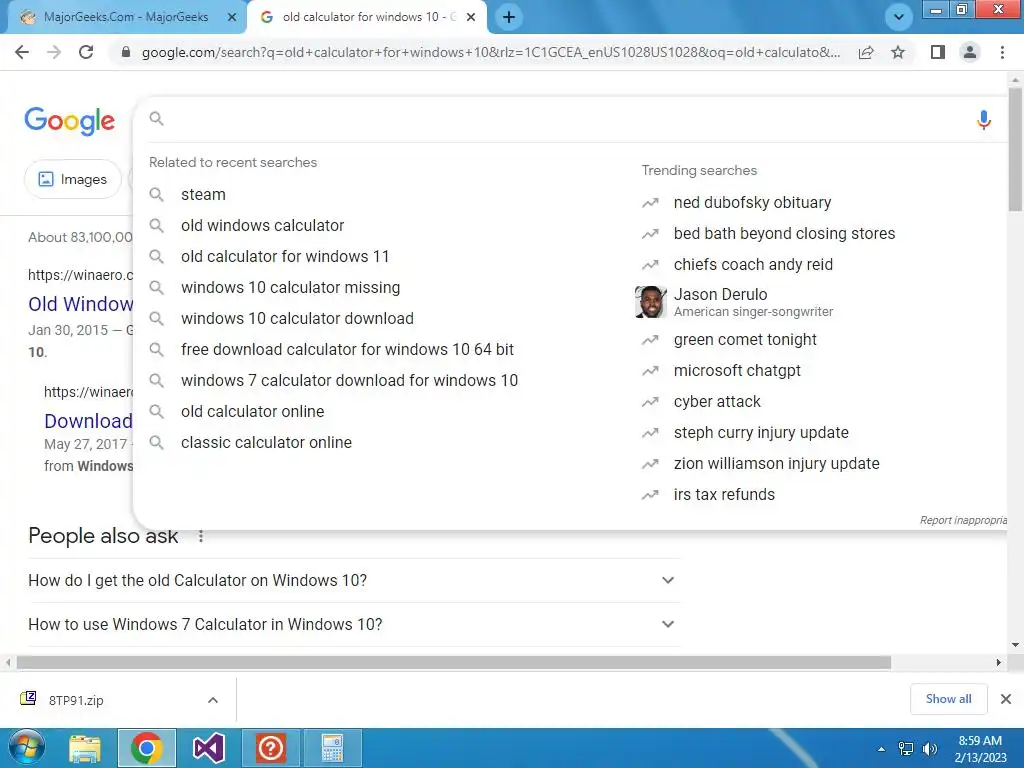Image resolution: width=1024 pixels, height=768 pixels.
Task: Reload the current page
Action: click(86, 52)
